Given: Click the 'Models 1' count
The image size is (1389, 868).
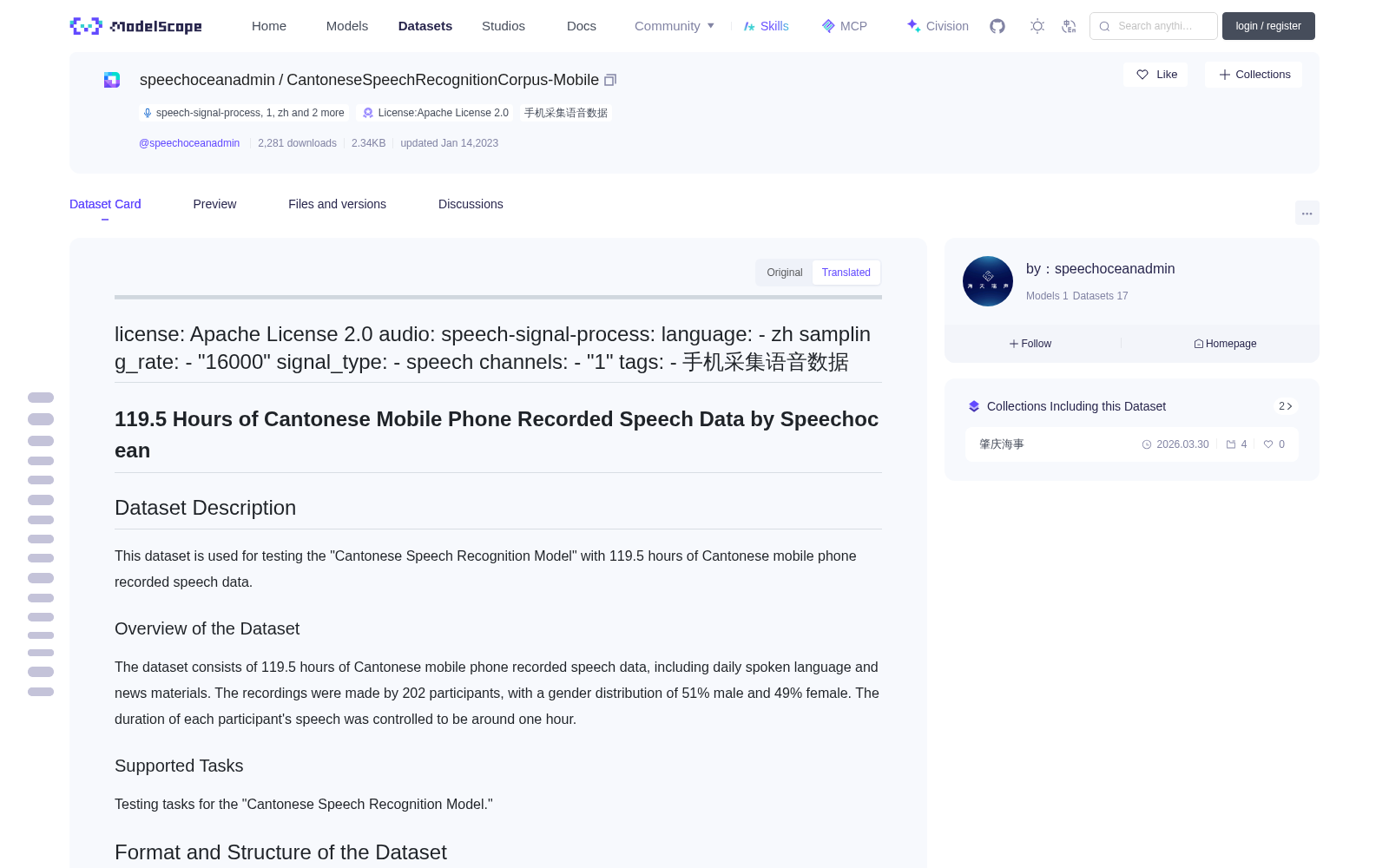Looking at the screenshot, I should [1047, 296].
